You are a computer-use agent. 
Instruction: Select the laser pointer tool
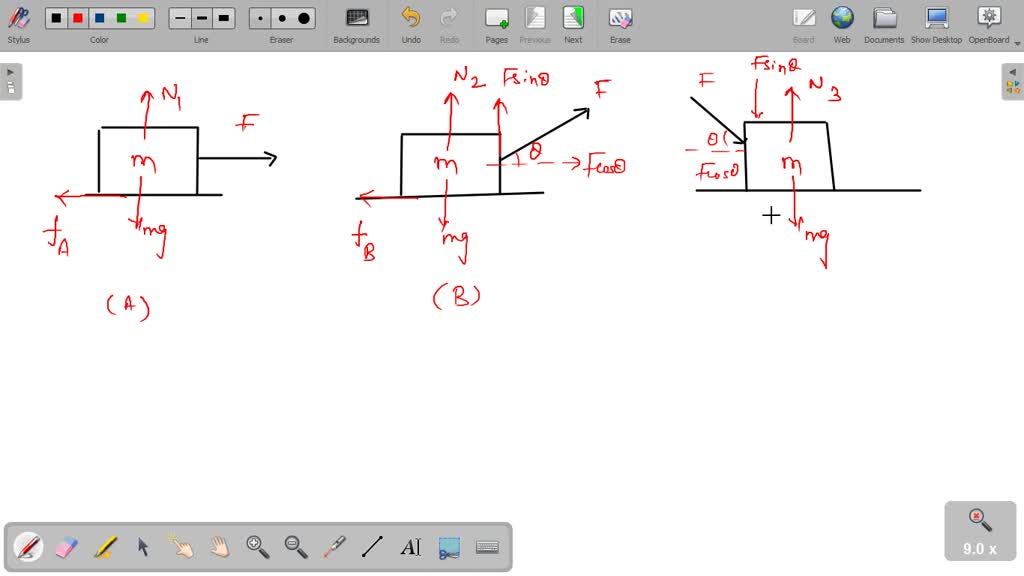335,547
